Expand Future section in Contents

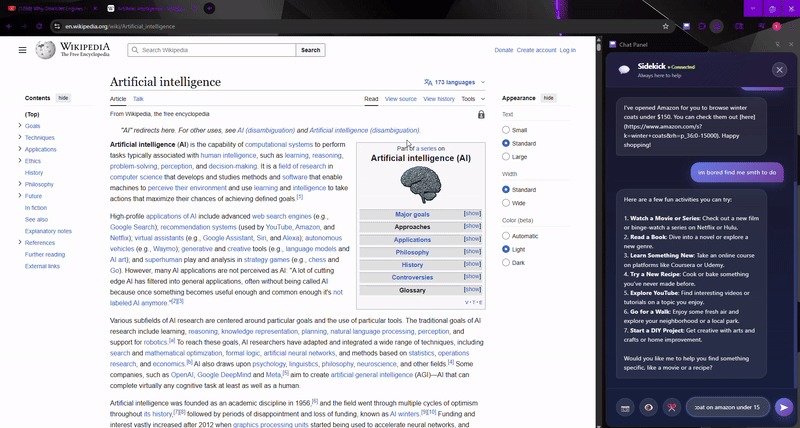point(20,196)
